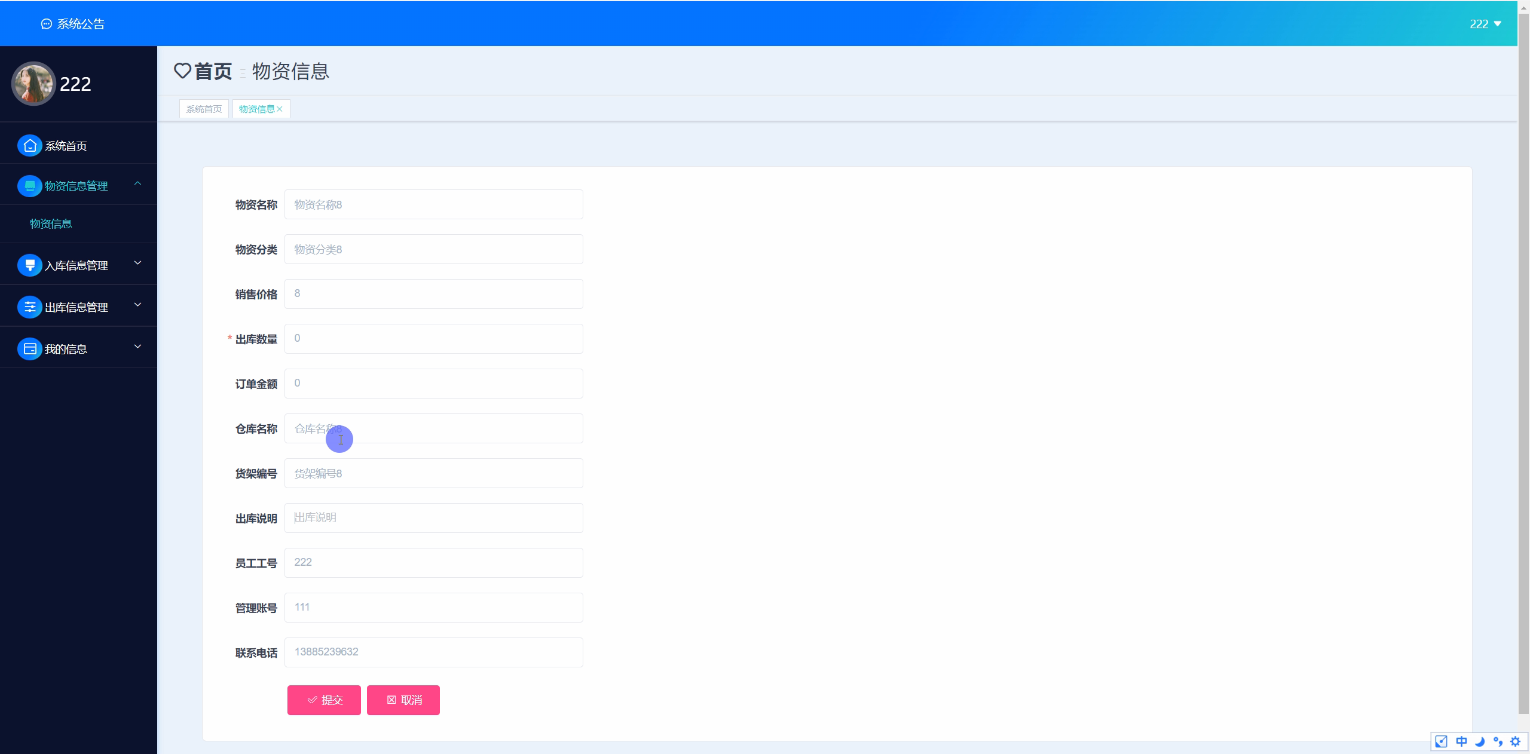
Task: Open the 出库信息管理 menu label
Action: click(x=76, y=308)
